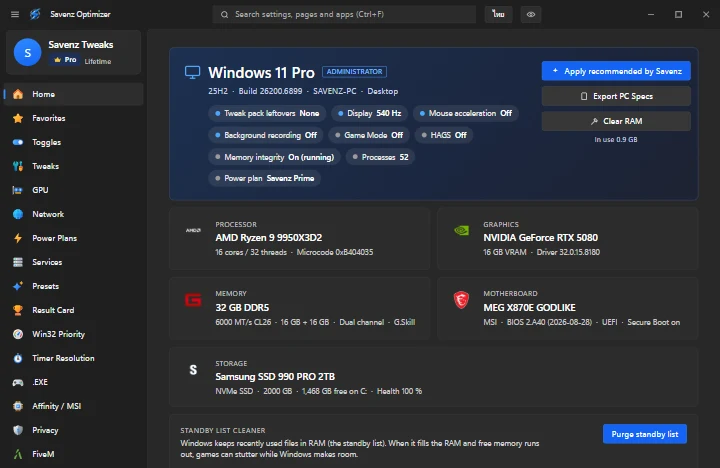
Task: Click the Pro badge in profile
Action: click(x=65, y=60)
